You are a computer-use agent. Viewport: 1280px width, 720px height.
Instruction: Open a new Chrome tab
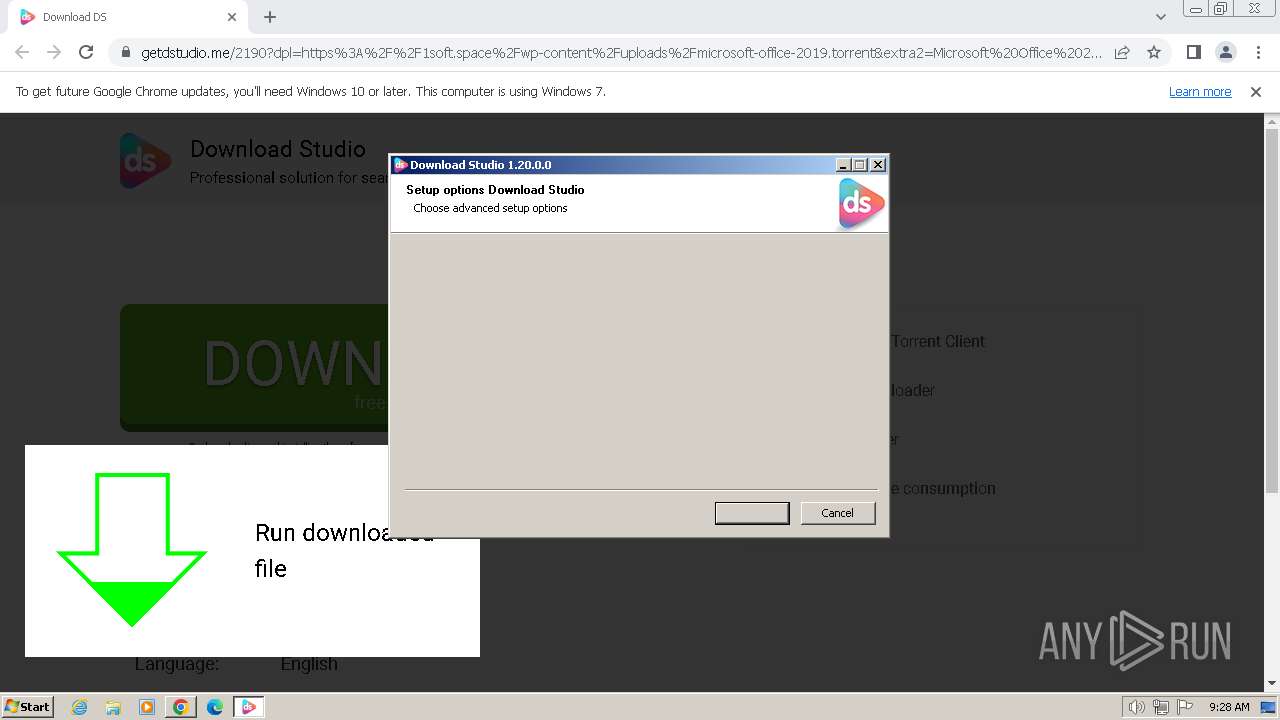pos(270,17)
